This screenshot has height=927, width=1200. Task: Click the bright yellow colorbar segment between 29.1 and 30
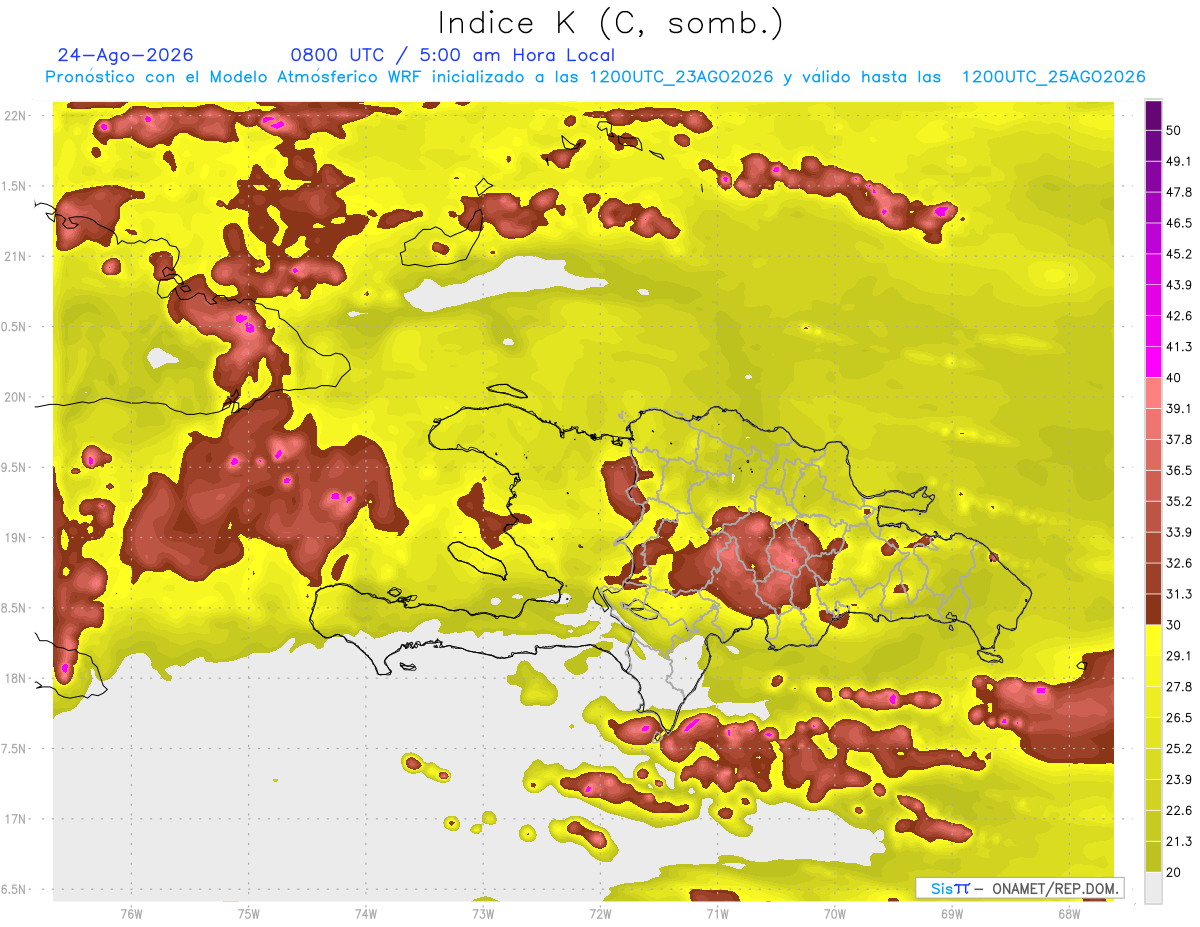1154,640
